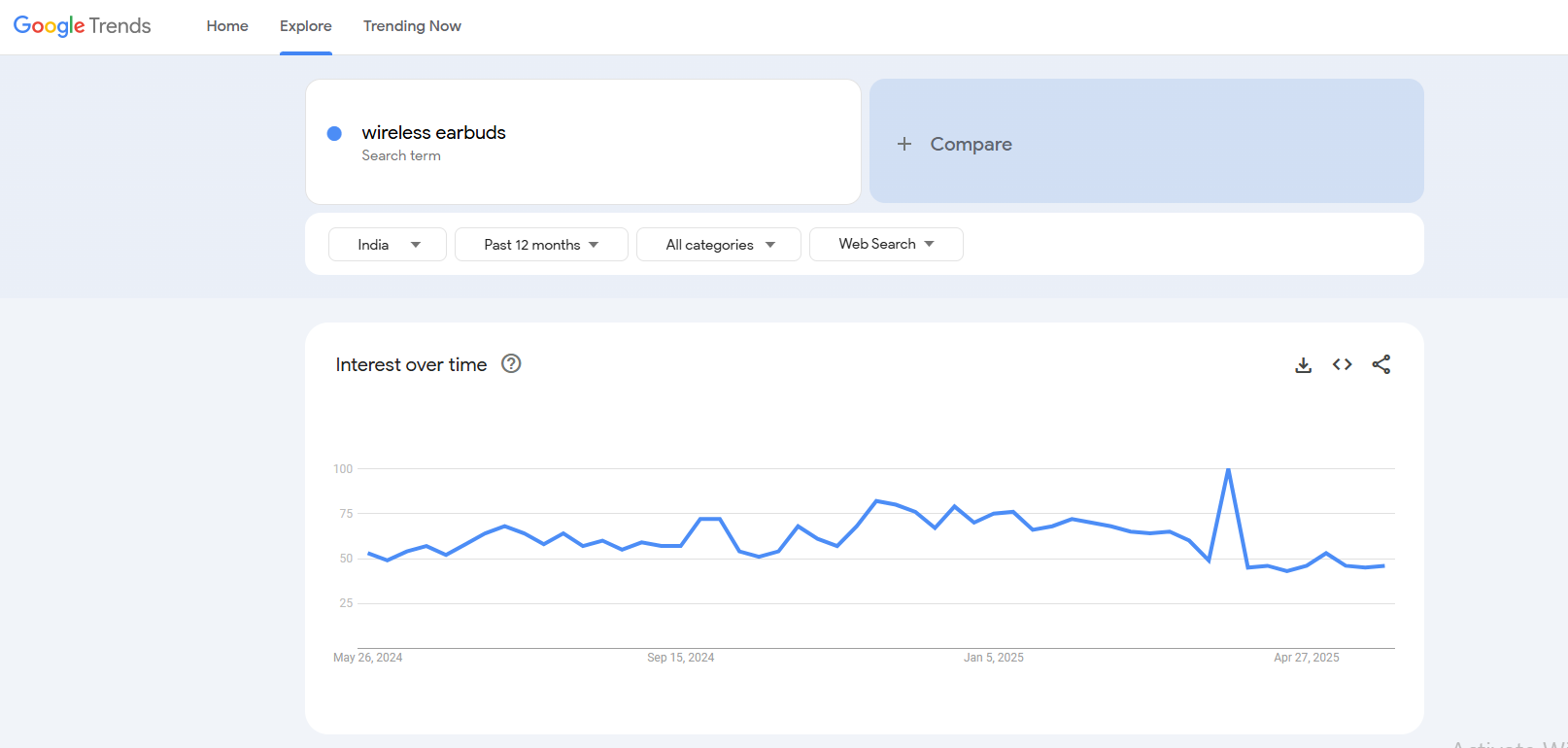Download the interest over time CSV

pos(1304,365)
